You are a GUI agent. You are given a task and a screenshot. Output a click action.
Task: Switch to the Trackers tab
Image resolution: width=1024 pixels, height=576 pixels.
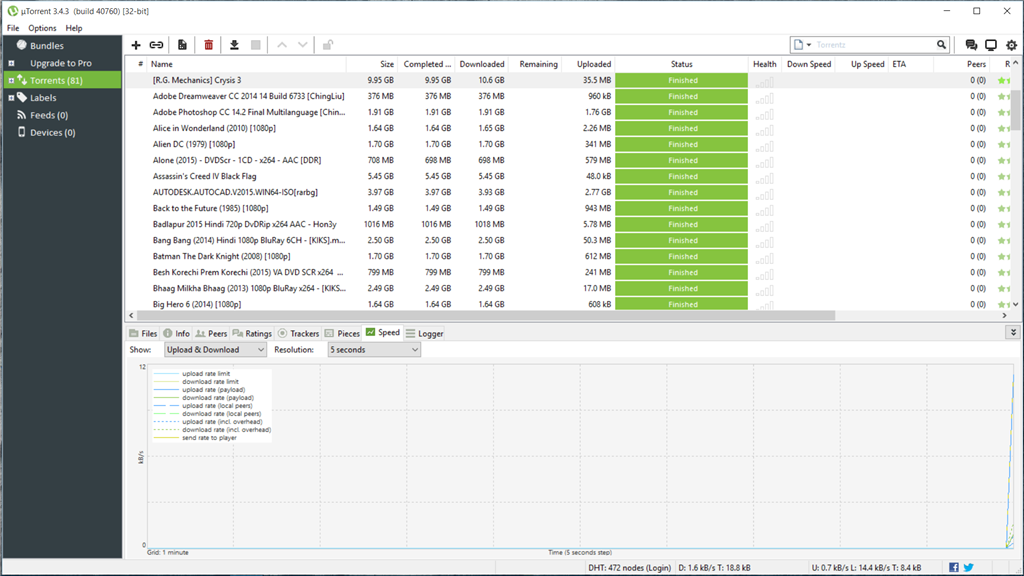(298, 333)
